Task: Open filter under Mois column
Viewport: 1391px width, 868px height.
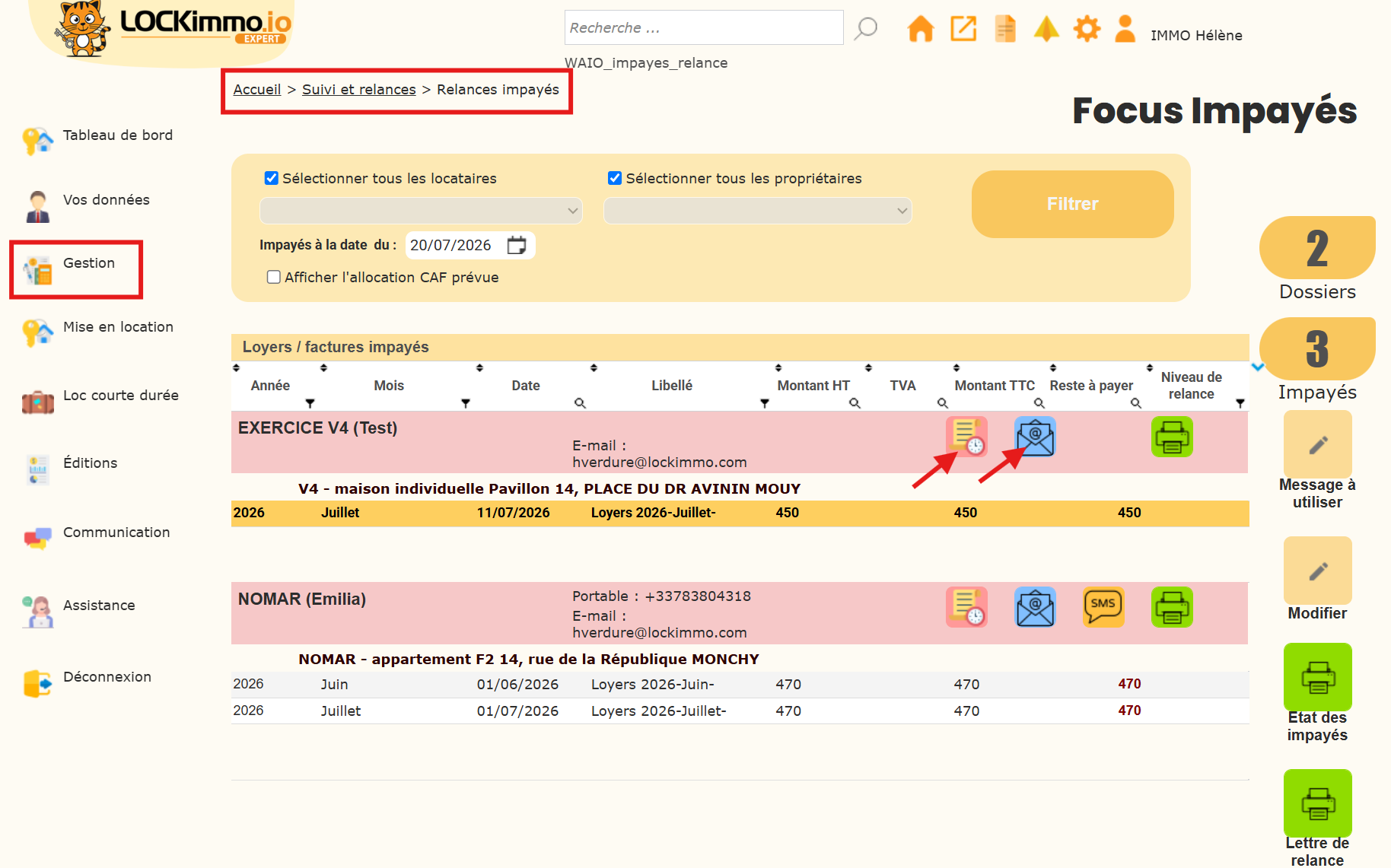Action: pyautogui.click(x=466, y=403)
